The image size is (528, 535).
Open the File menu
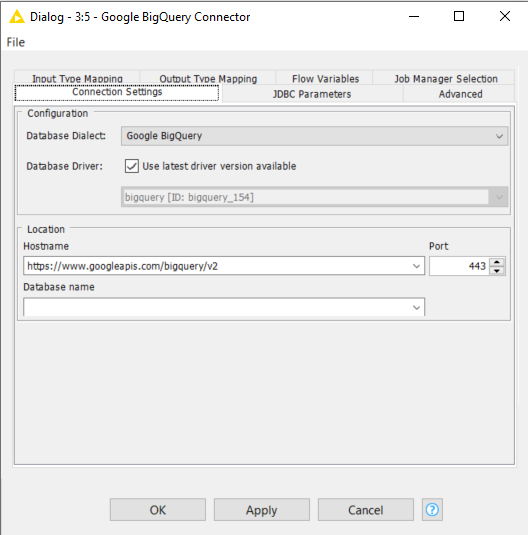[16, 42]
